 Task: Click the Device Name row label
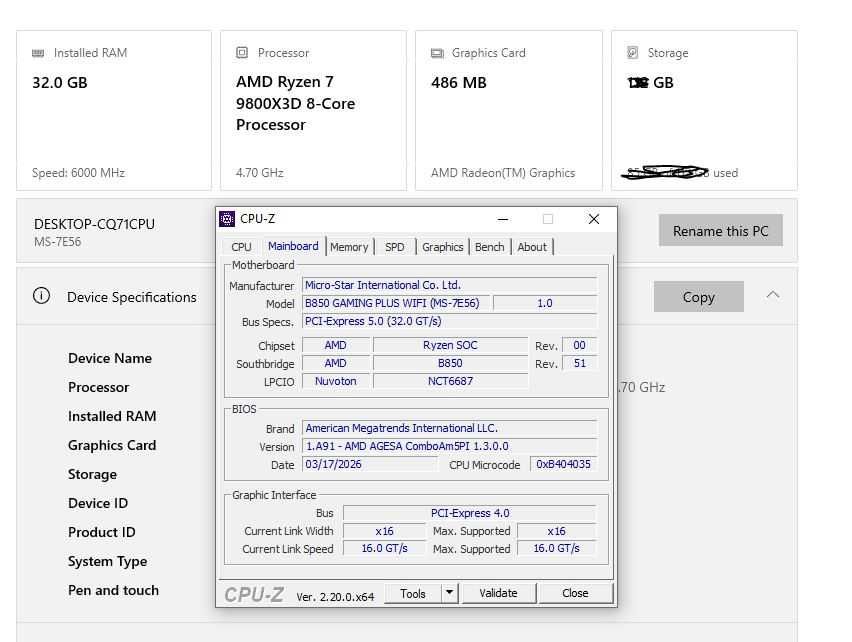(x=110, y=358)
